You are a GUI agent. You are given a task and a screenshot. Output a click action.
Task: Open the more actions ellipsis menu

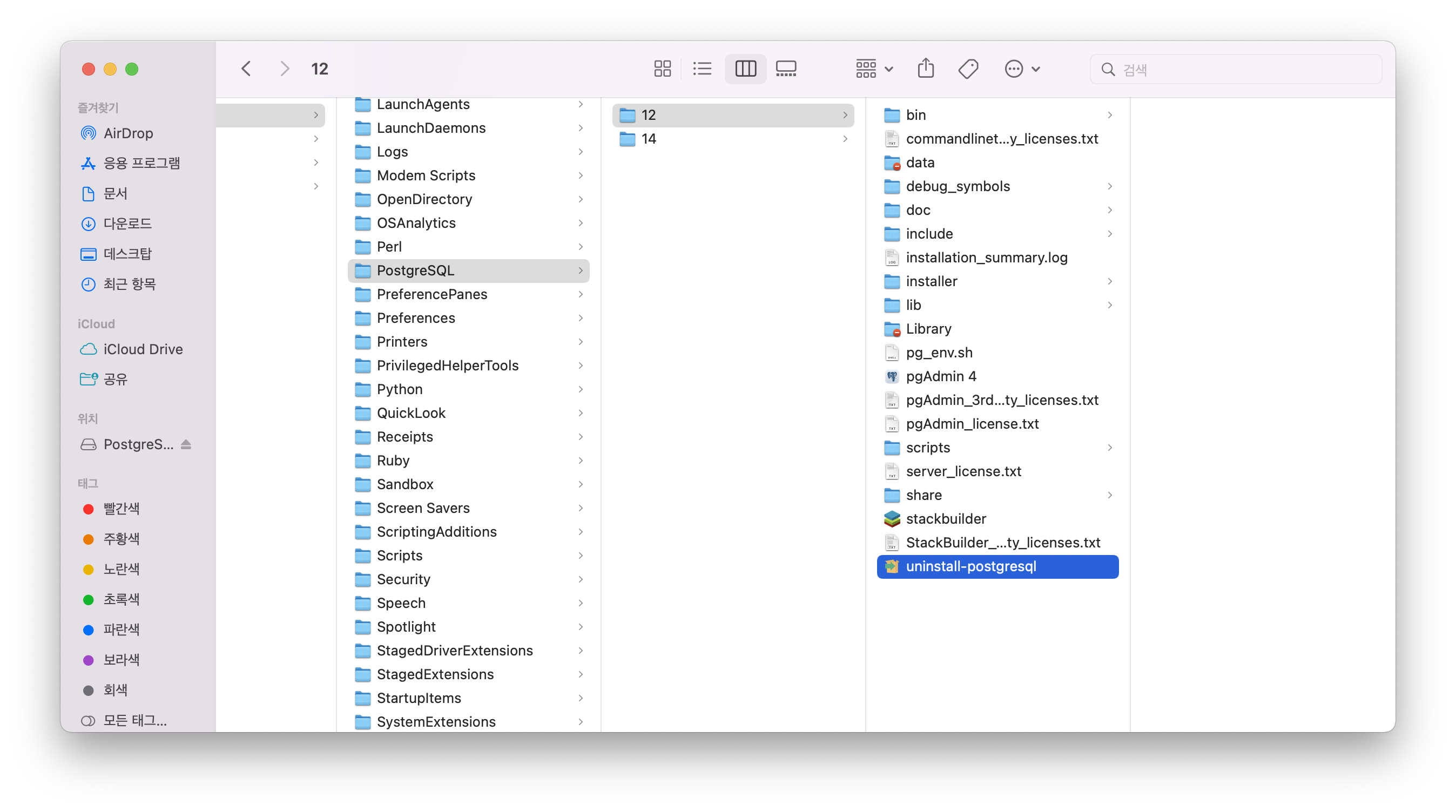[1022, 69]
